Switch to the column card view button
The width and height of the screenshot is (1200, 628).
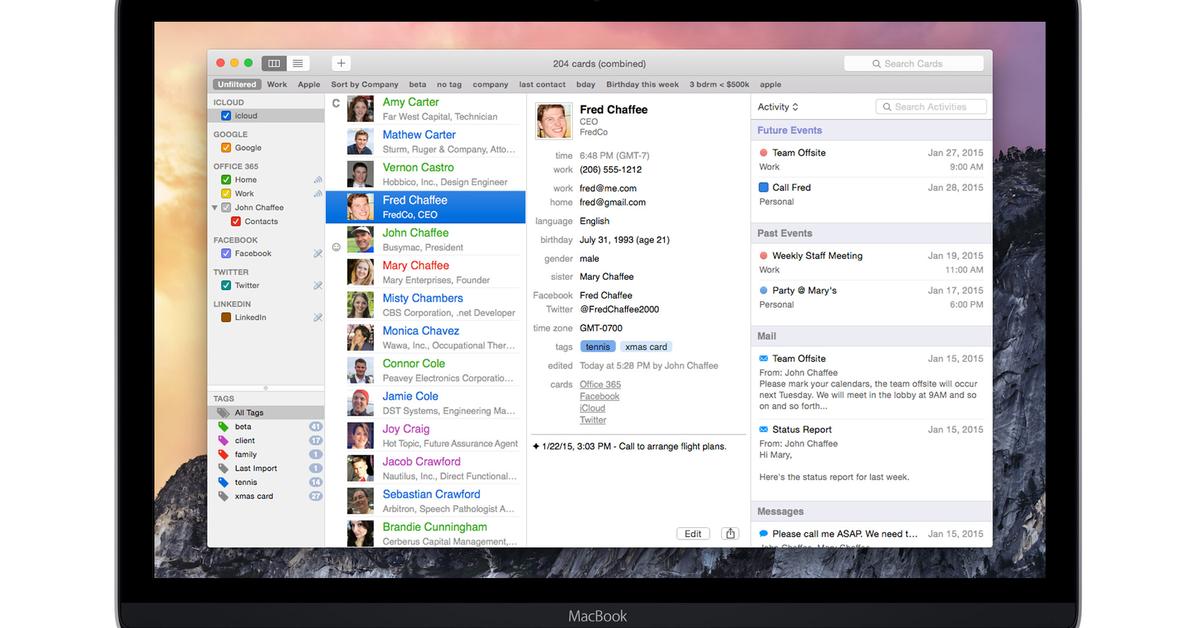coord(274,63)
